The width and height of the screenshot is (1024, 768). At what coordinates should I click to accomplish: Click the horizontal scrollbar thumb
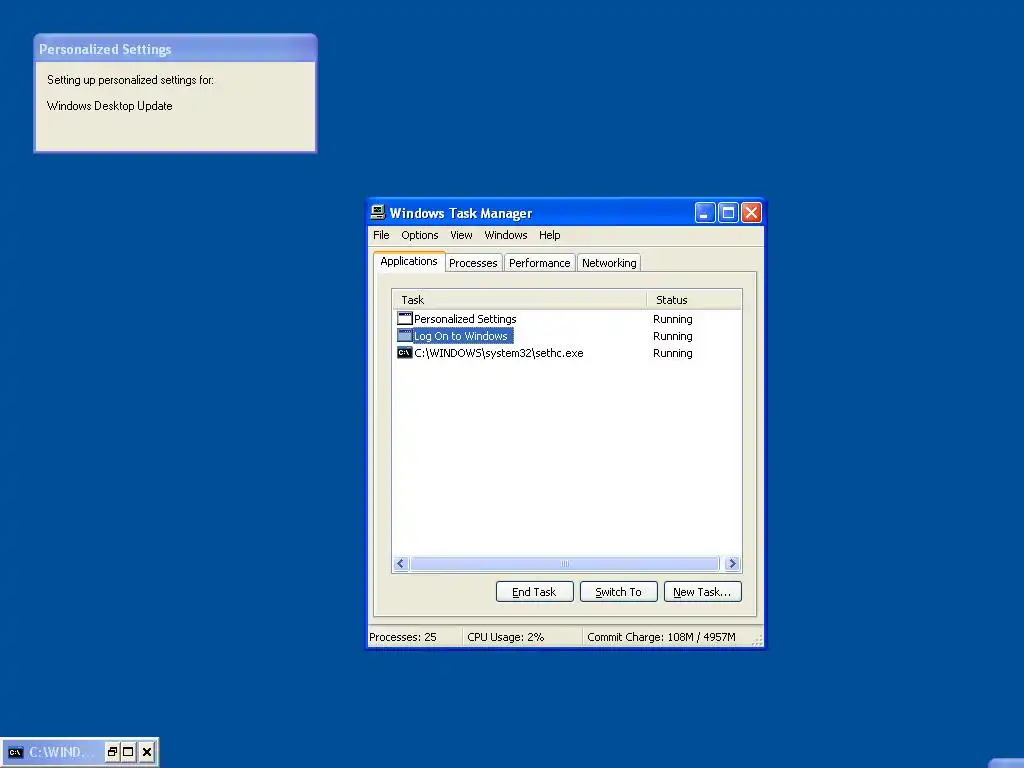tap(565, 564)
